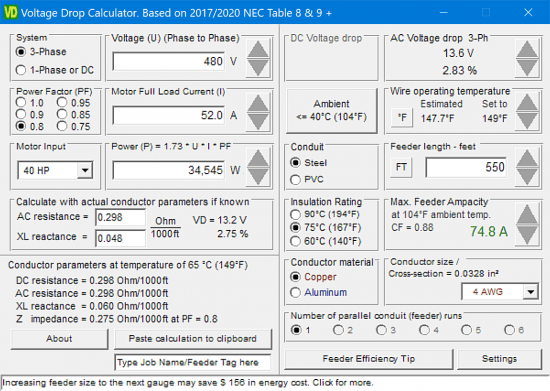The height and width of the screenshot is (391, 550).
Task: Lower wire operating temperature down arrow
Action: pyautogui.click(x=527, y=121)
